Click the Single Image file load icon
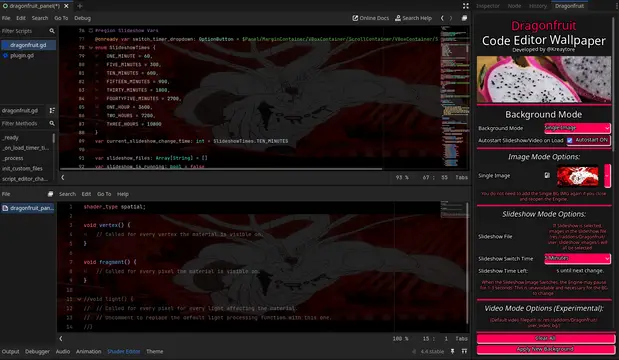Screen dimensions: 619x360 pyautogui.click(x=547, y=175)
